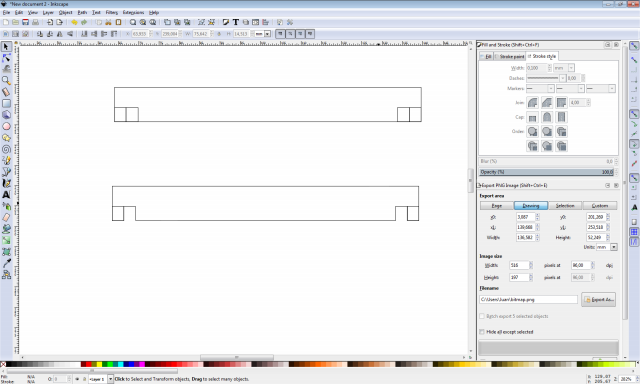Image resolution: width=640 pixels, height=384 pixels.
Task: Click the Export As button
Action: [x=598, y=300]
